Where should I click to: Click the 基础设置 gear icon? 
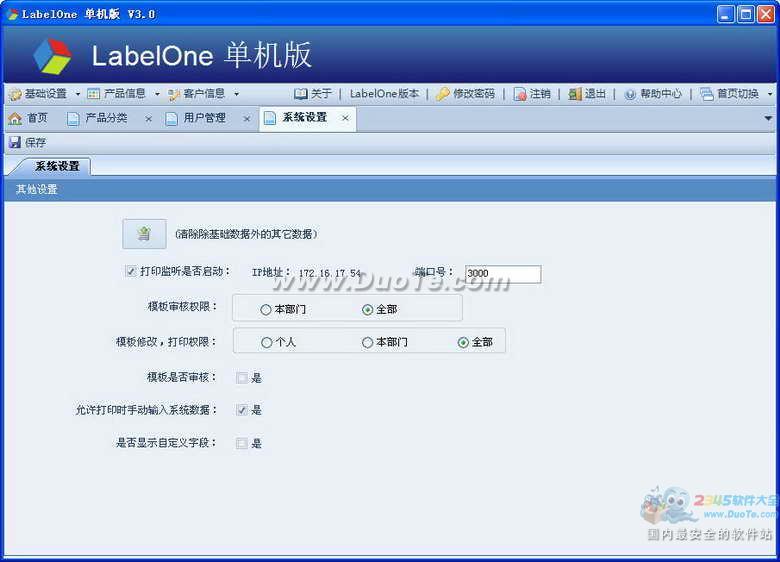point(15,94)
